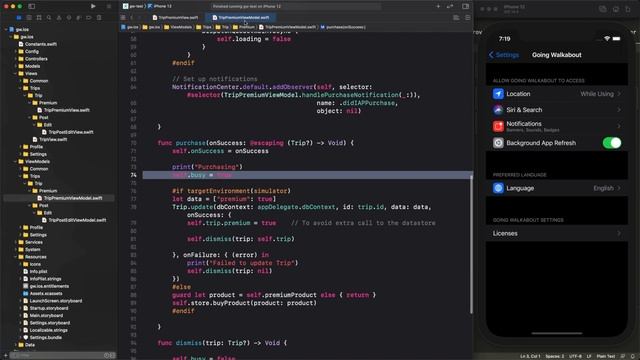Expand the Controllers folder
The image size is (640, 360).
16,59
